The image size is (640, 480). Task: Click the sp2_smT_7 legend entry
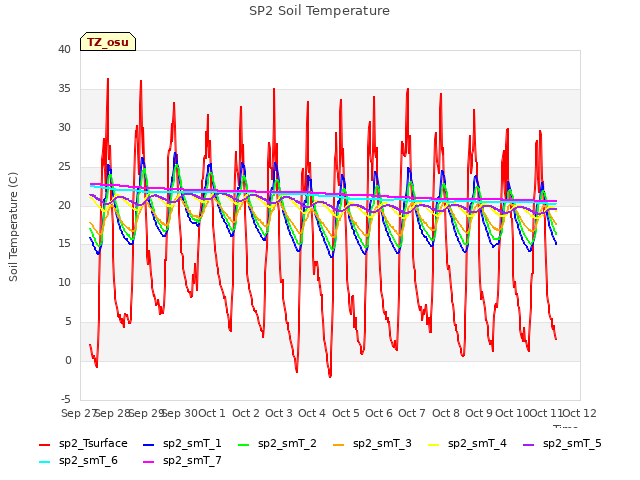pos(182,460)
